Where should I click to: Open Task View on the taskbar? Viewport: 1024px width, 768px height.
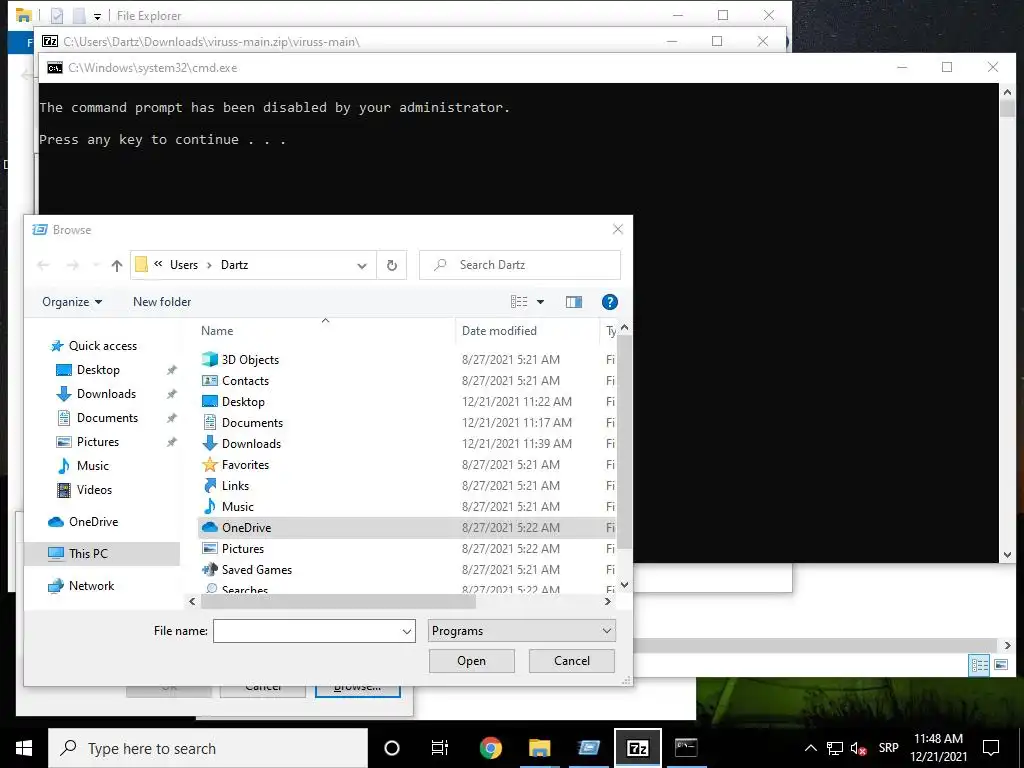[x=440, y=748]
